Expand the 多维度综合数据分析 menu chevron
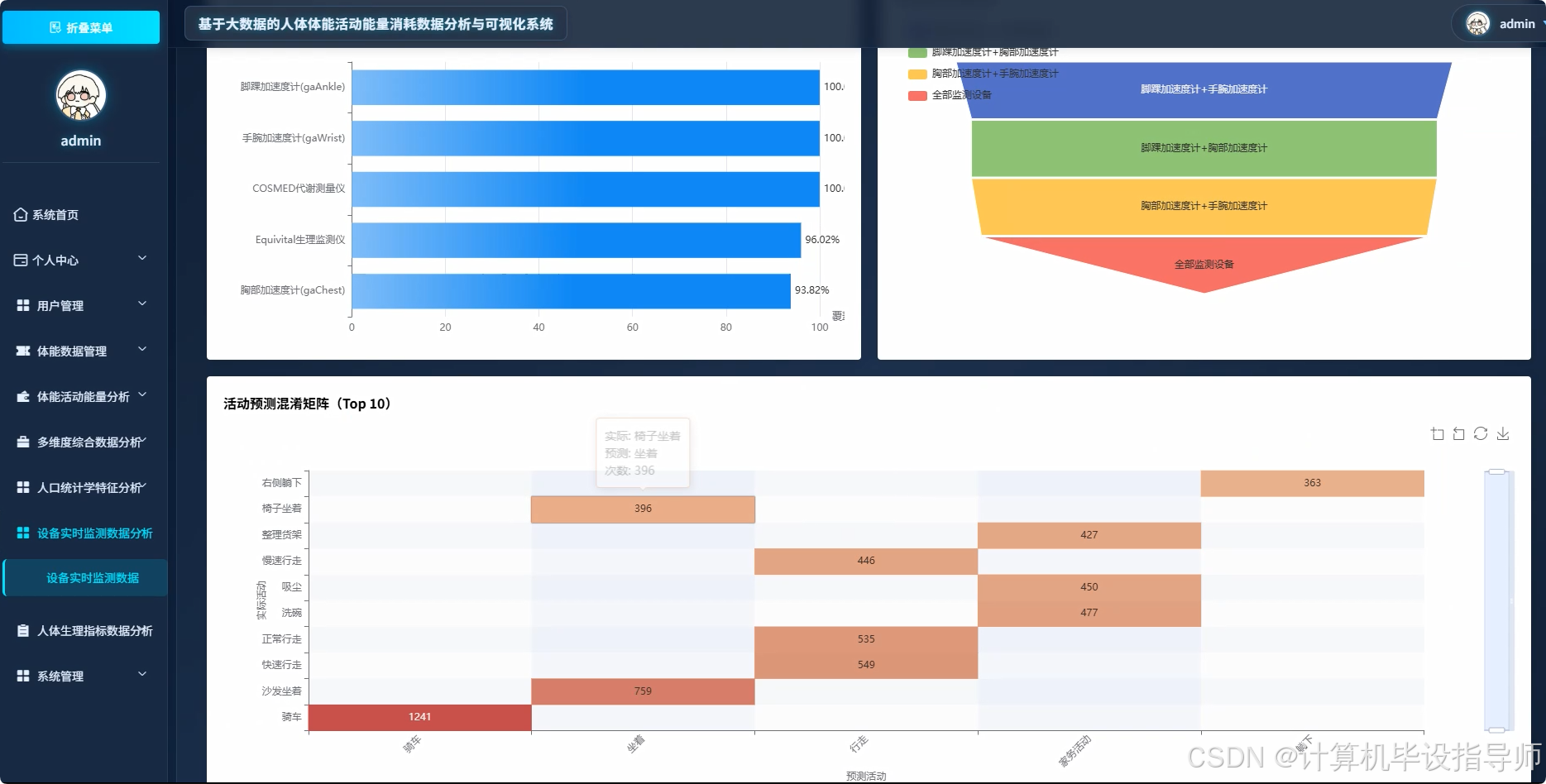Screen dimensions: 1546x784 142,440
